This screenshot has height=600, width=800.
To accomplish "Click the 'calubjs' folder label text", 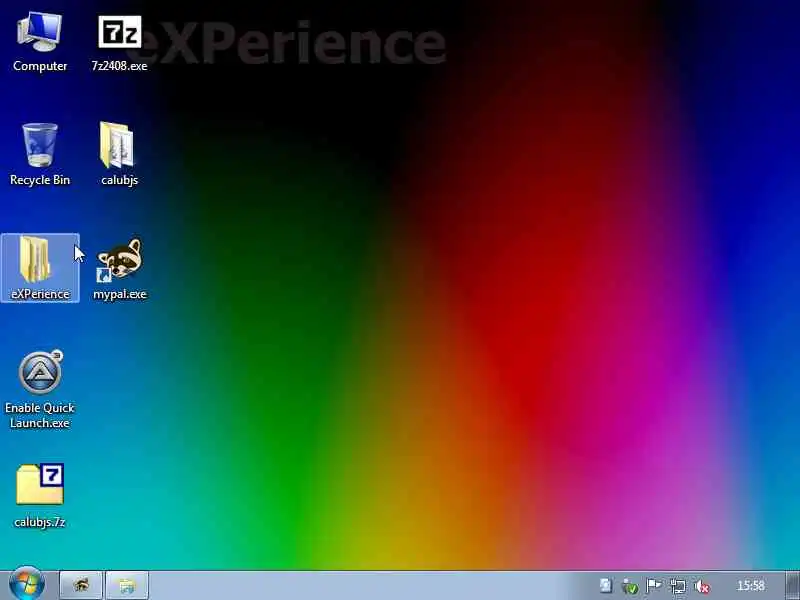I will tap(119, 180).
